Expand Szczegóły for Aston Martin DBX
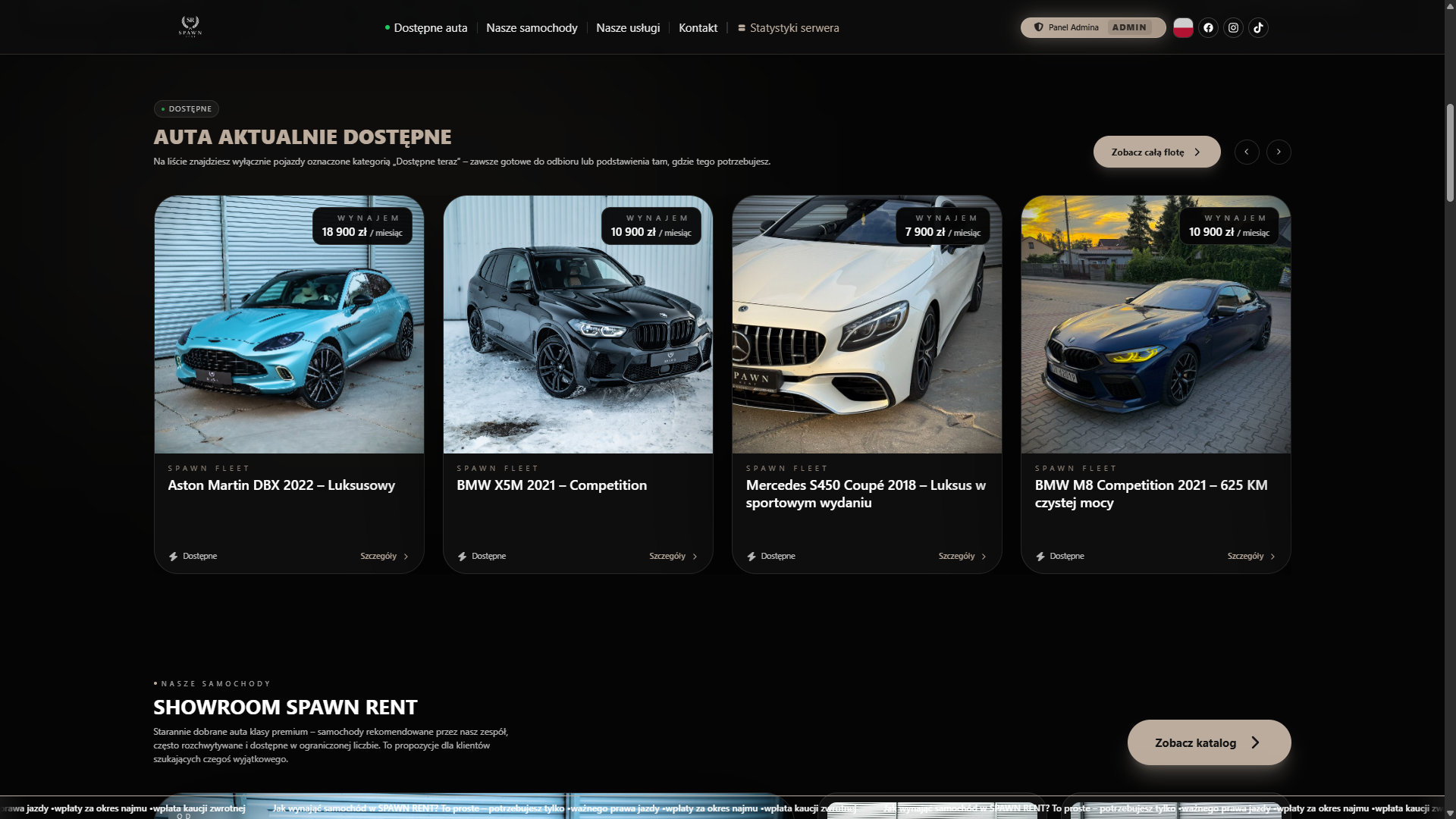Viewport: 1456px width, 819px height. [x=384, y=557]
